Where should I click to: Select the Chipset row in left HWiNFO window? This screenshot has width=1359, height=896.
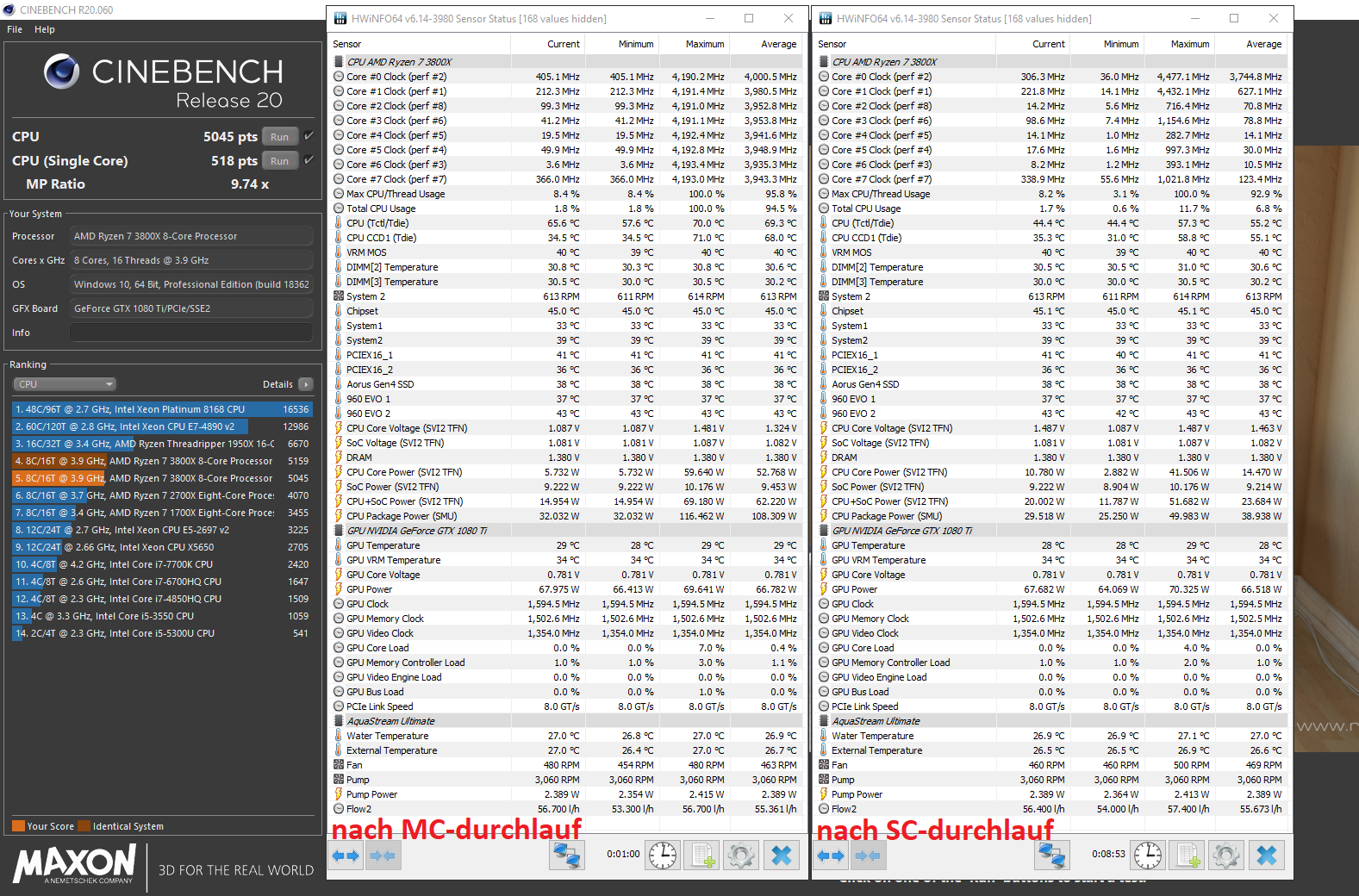pos(565,311)
